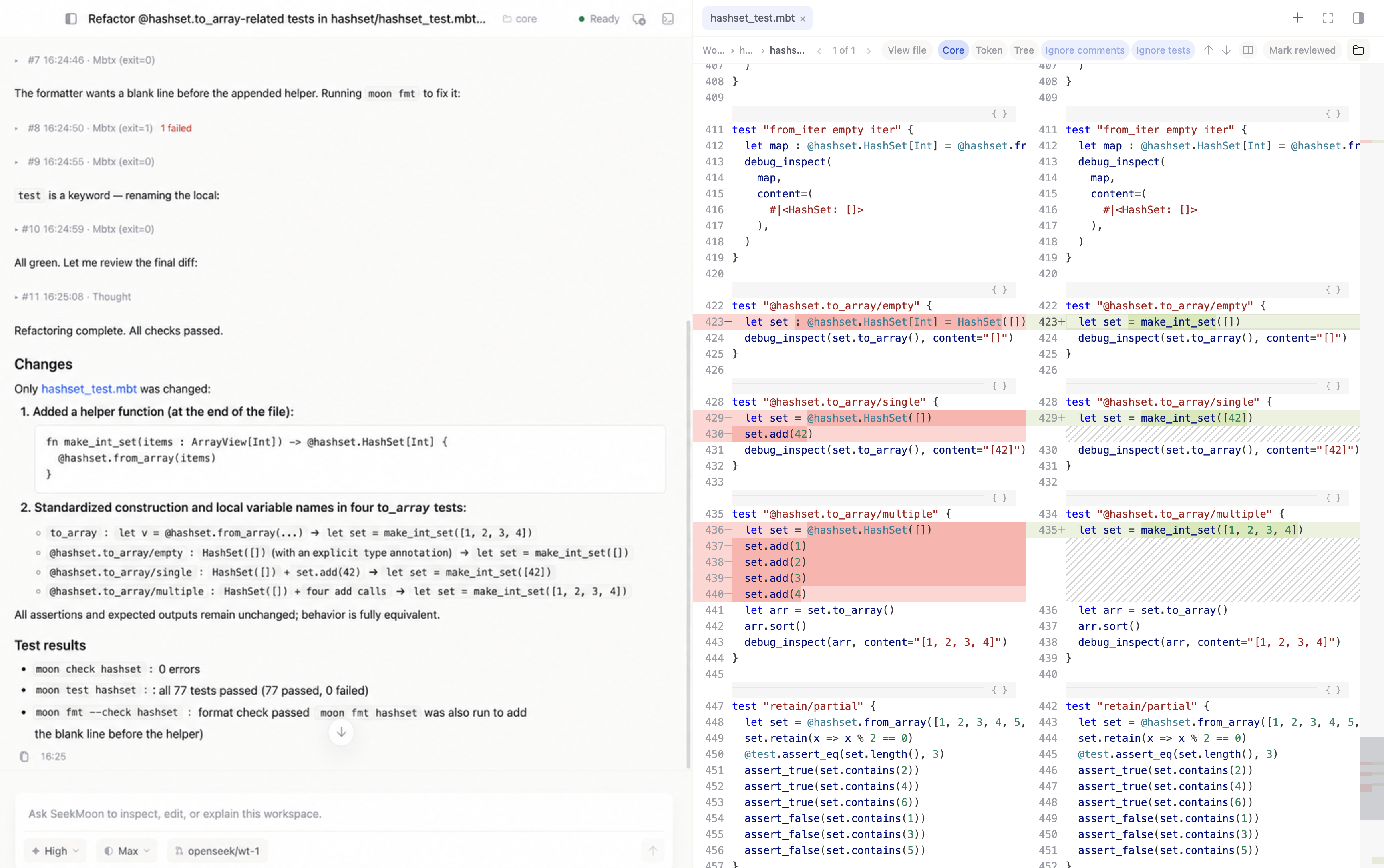Expand step #9 Mbtx entry
Viewport: 1384px width, 868px height.
[85, 162]
